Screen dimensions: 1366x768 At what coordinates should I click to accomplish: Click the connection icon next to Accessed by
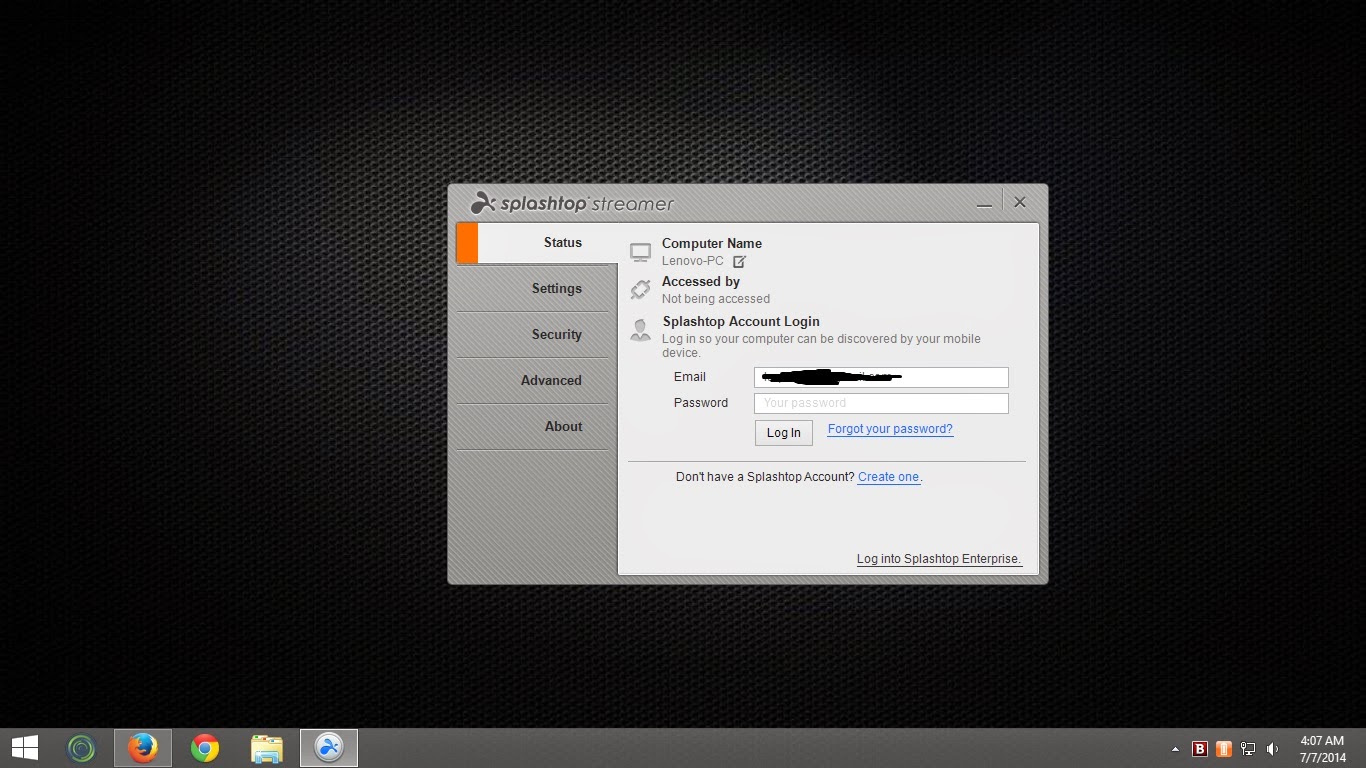point(640,288)
